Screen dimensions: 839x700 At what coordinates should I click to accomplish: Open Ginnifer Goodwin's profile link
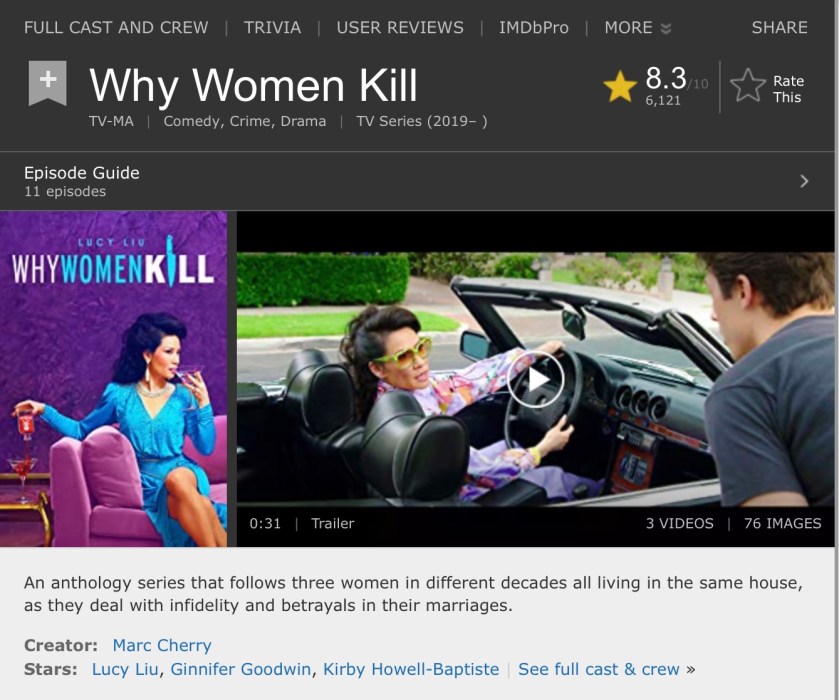(240, 669)
